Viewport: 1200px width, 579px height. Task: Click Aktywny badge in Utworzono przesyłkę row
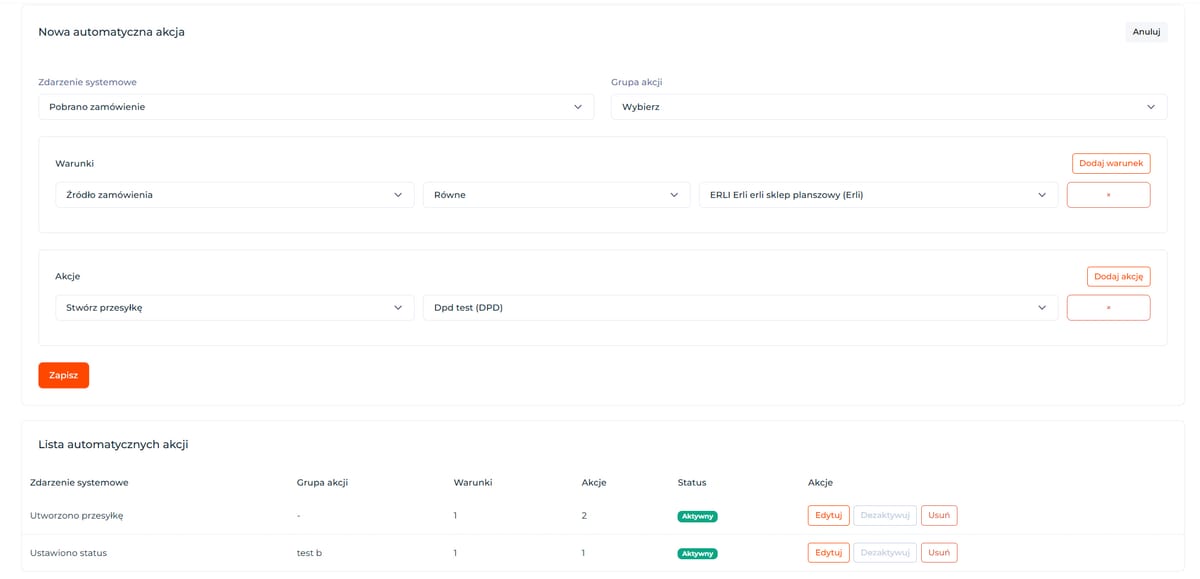[698, 517]
